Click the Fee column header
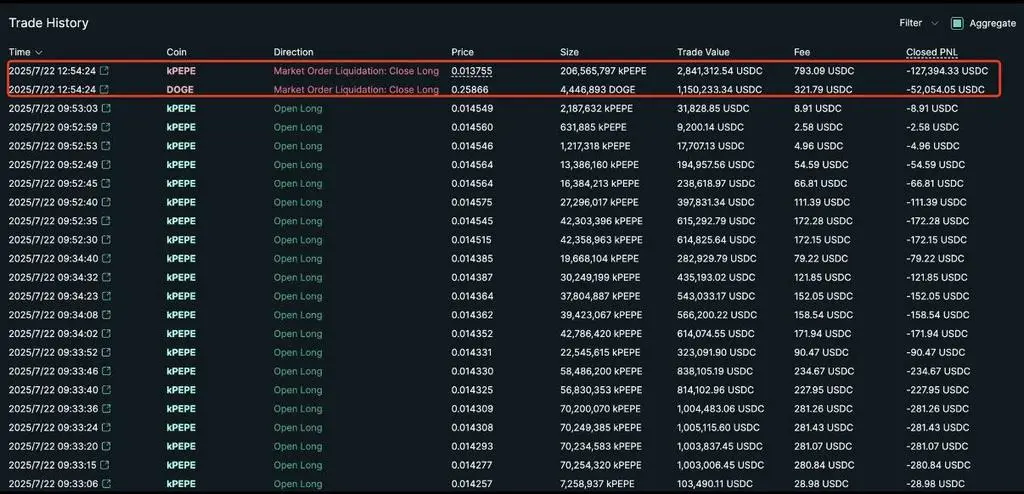This screenshot has height=494, width=1024. (x=802, y=52)
